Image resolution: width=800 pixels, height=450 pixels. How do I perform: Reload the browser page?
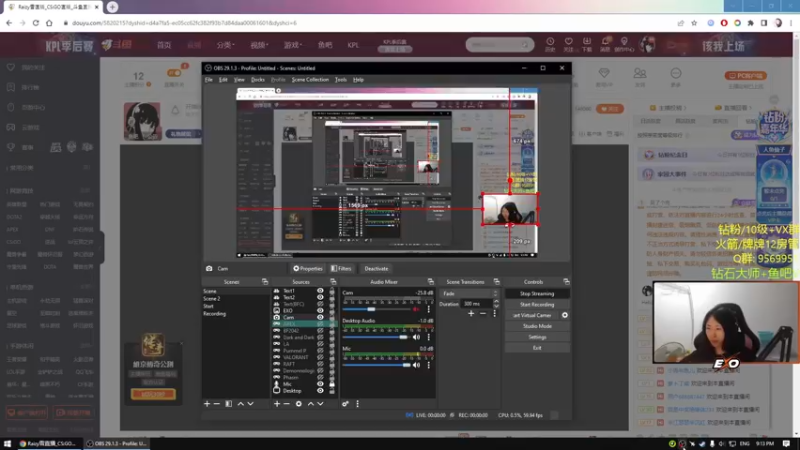tap(36, 23)
